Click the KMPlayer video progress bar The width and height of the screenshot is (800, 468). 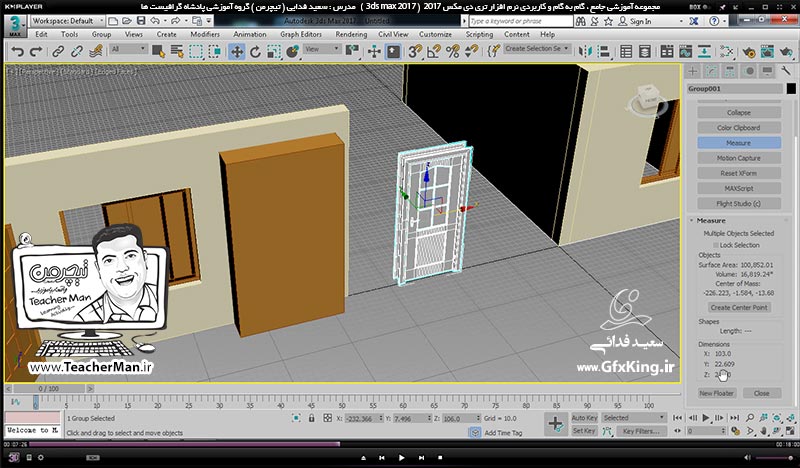[x=400, y=444]
